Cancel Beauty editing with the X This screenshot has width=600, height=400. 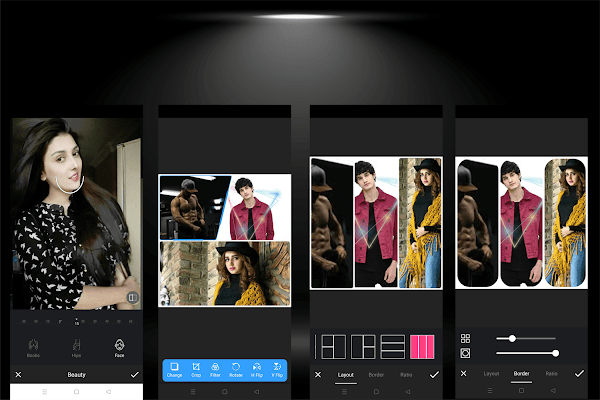click(x=18, y=375)
